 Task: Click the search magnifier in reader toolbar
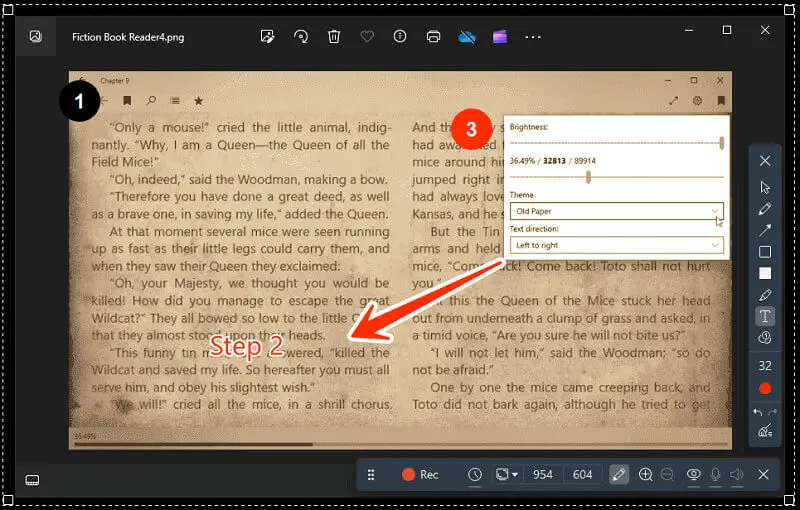point(151,100)
